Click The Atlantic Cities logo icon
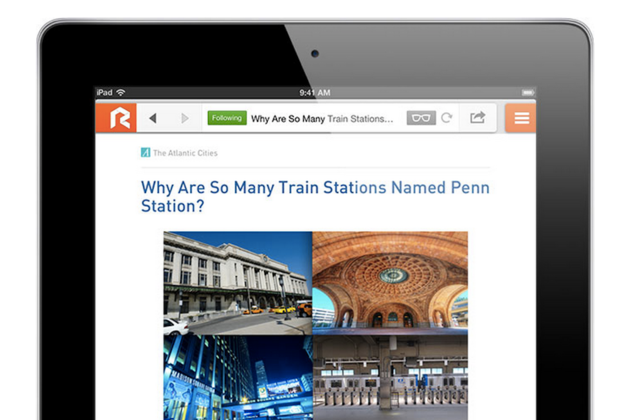The width and height of the screenshot is (630, 420). click(x=145, y=153)
